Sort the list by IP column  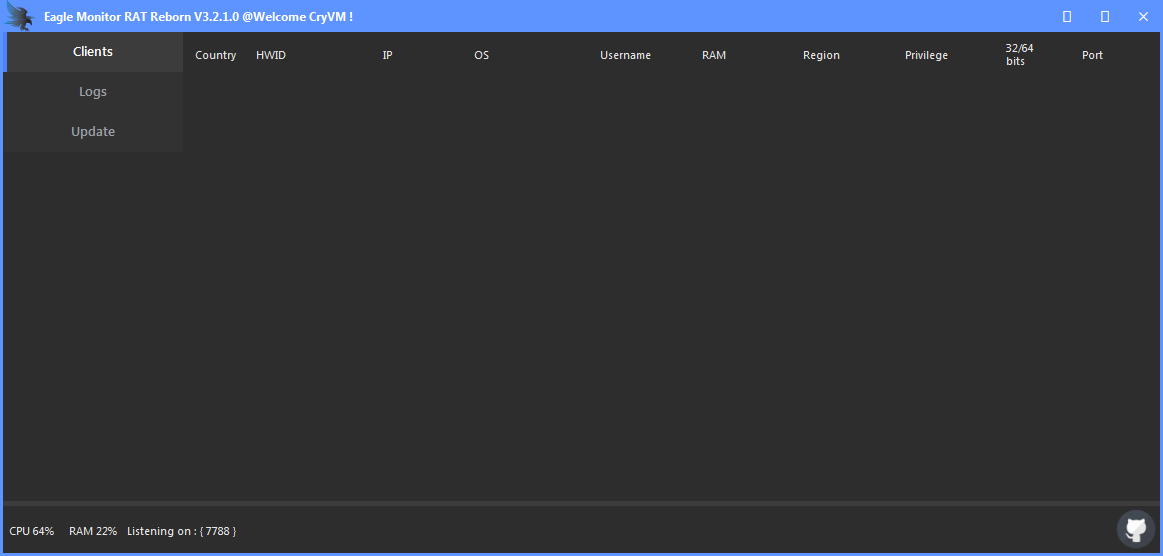(387, 55)
